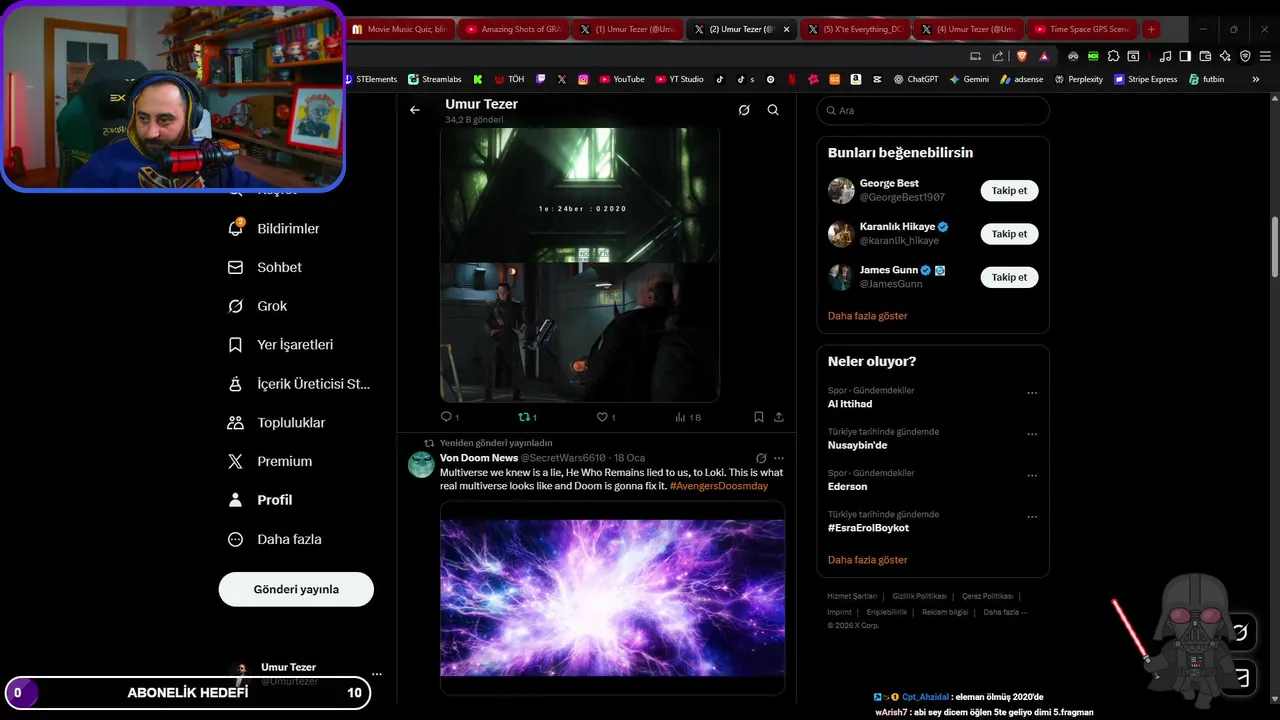Screen dimensions: 1280x720
Task: Open YT Studio bookmark
Action: (680, 79)
